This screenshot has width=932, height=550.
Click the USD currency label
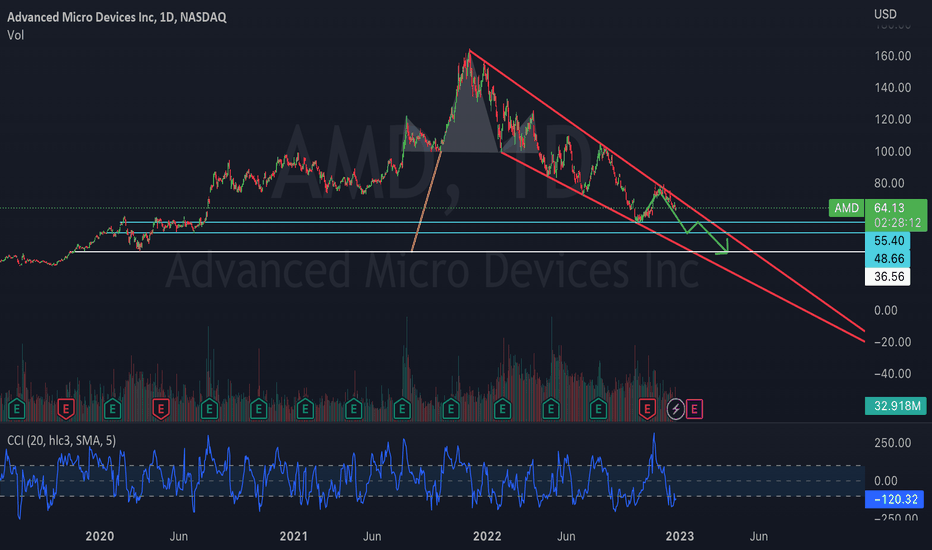(x=885, y=14)
